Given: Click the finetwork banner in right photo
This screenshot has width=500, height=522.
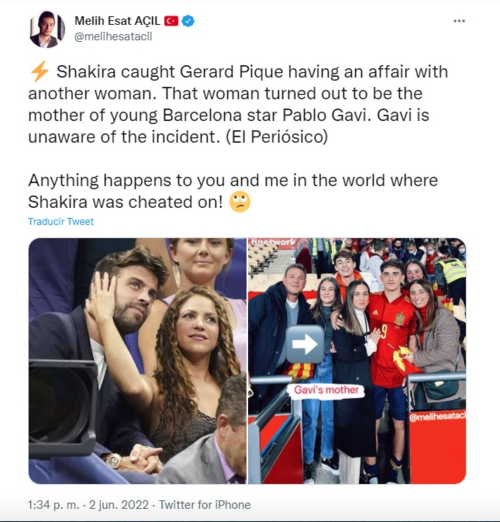Looking at the screenshot, I should coord(273,242).
